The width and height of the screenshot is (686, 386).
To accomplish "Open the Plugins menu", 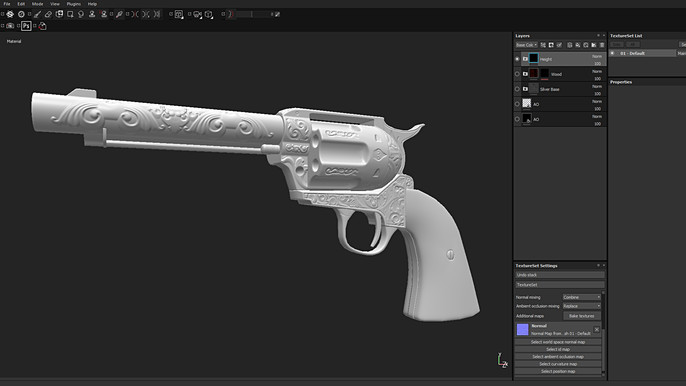I will (x=74, y=4).
